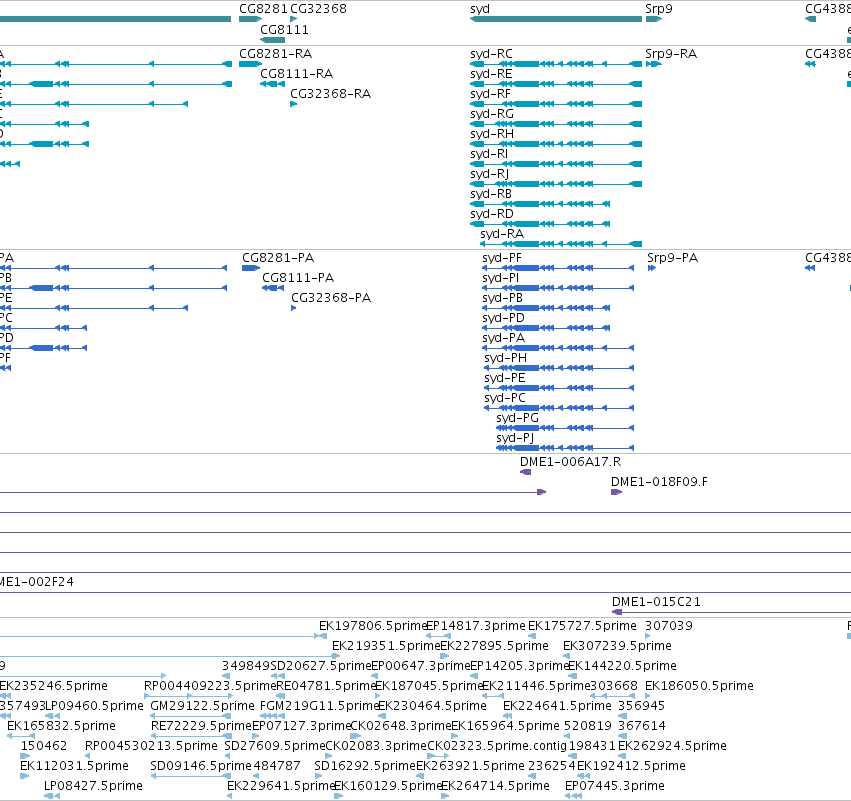
Task: Select the syd-PD protein feature
Action: (547, 328)
